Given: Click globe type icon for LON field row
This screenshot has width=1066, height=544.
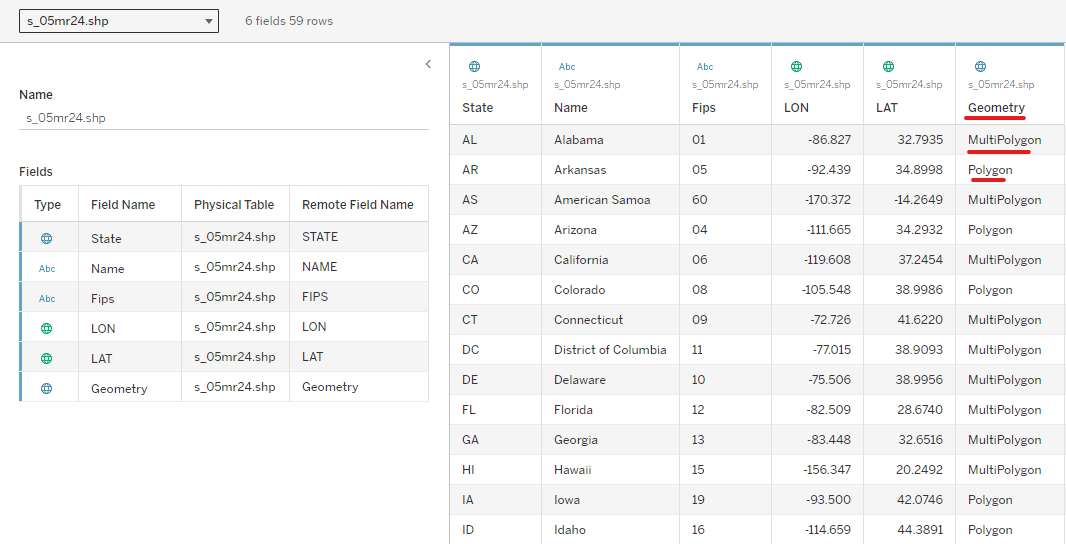Looking at the screenshot, I should (x=47, y=328).
